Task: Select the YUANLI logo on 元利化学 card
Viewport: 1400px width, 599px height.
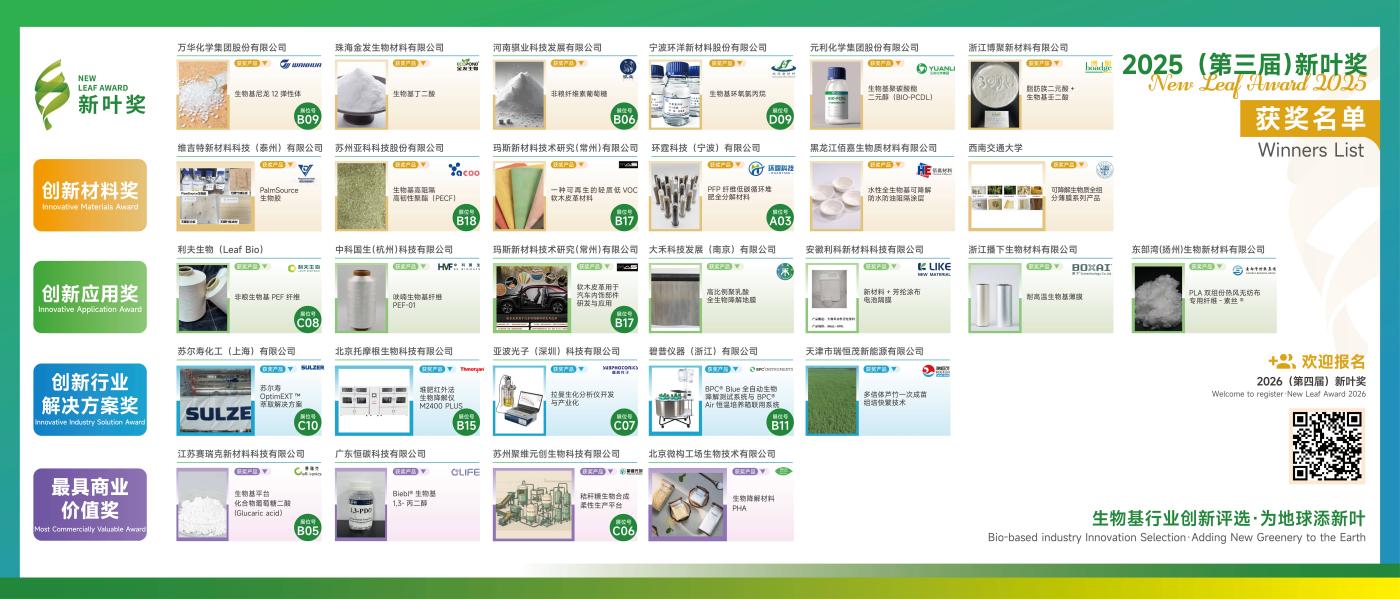Action: (937, 69)
